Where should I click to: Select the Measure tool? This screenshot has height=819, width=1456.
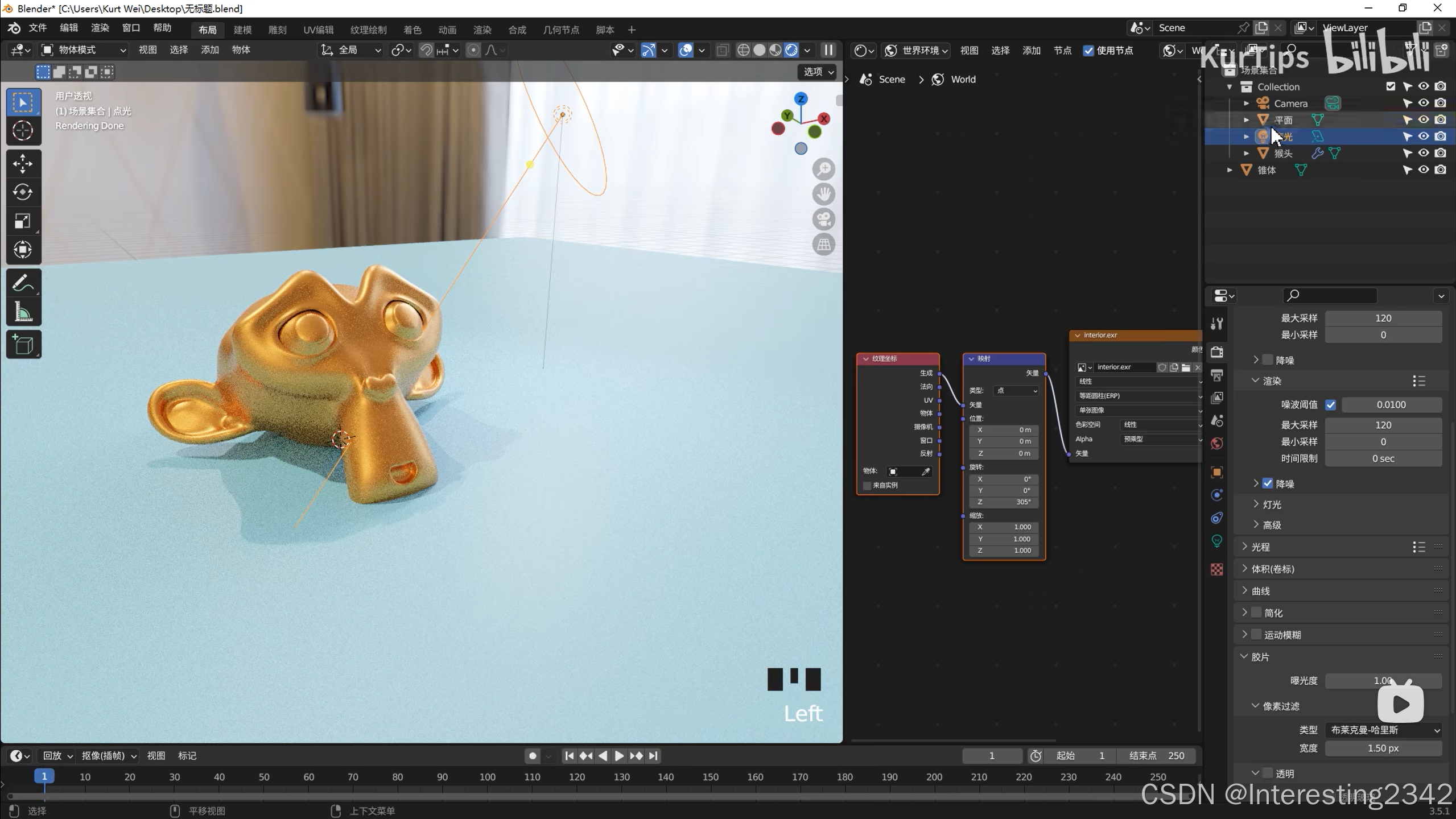[x=23, y=312]
